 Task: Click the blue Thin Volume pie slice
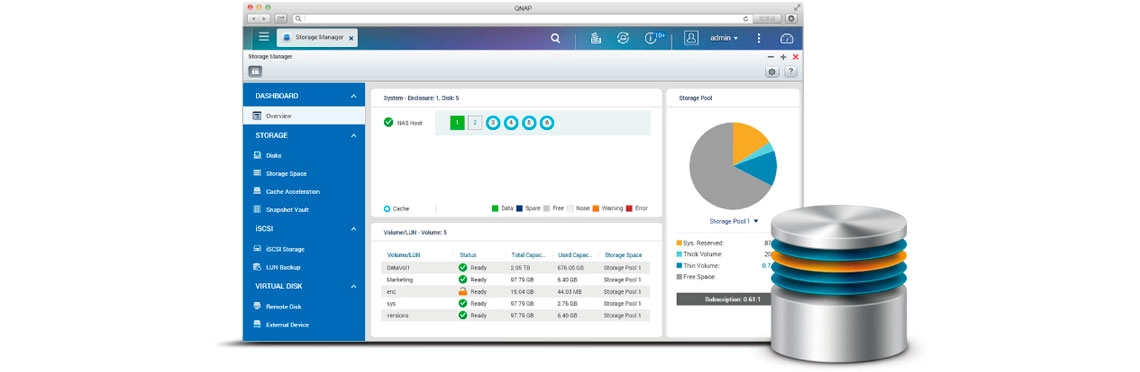tap(759, 167)
